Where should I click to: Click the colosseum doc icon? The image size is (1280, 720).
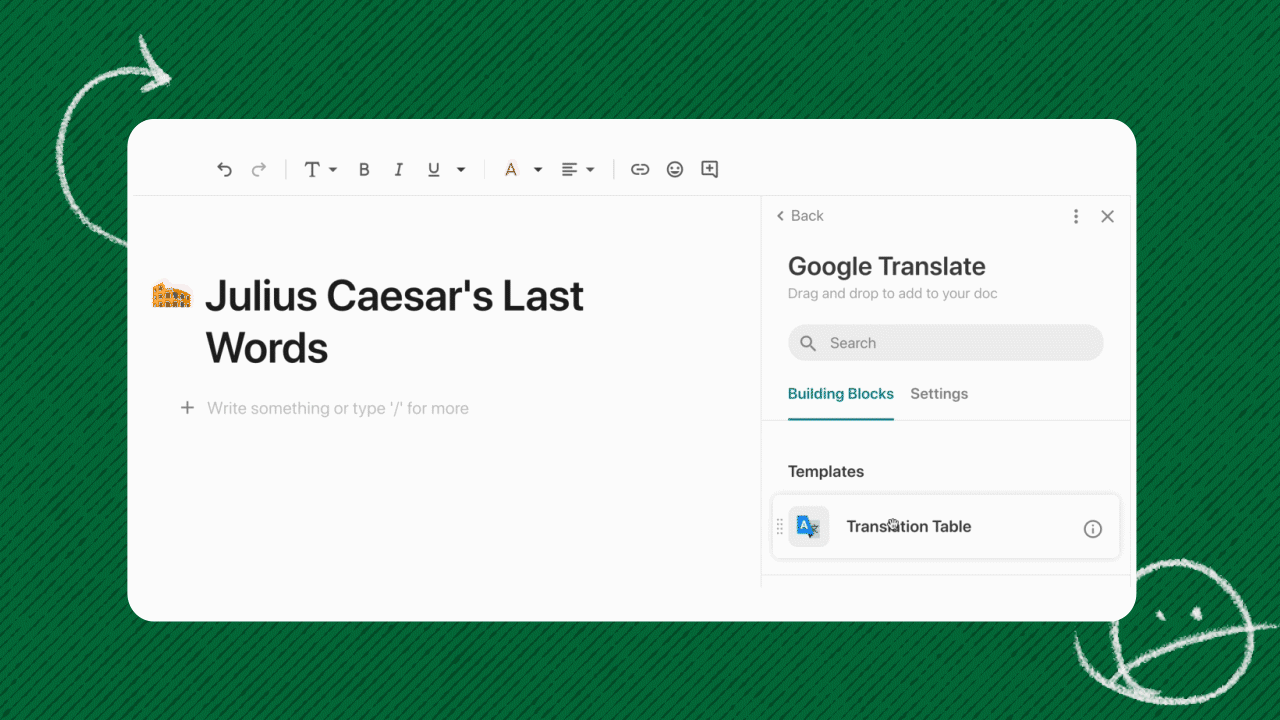click(171, 295)
